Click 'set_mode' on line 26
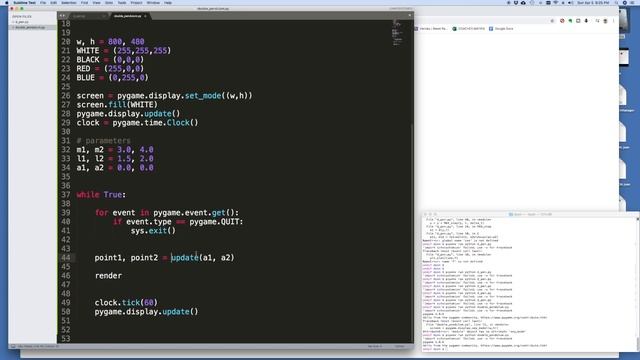The image size is (640, 360). click(x=203, y=96)
